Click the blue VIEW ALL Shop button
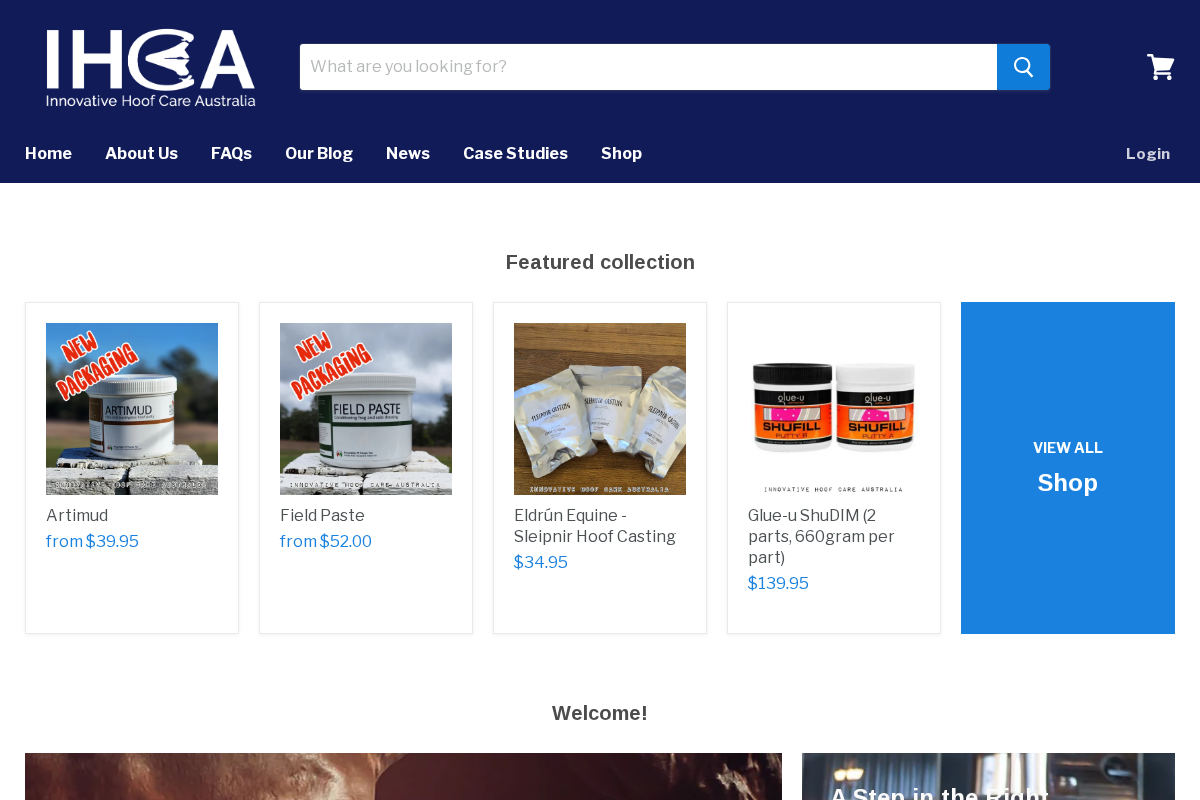 (x=1067, y=467)
